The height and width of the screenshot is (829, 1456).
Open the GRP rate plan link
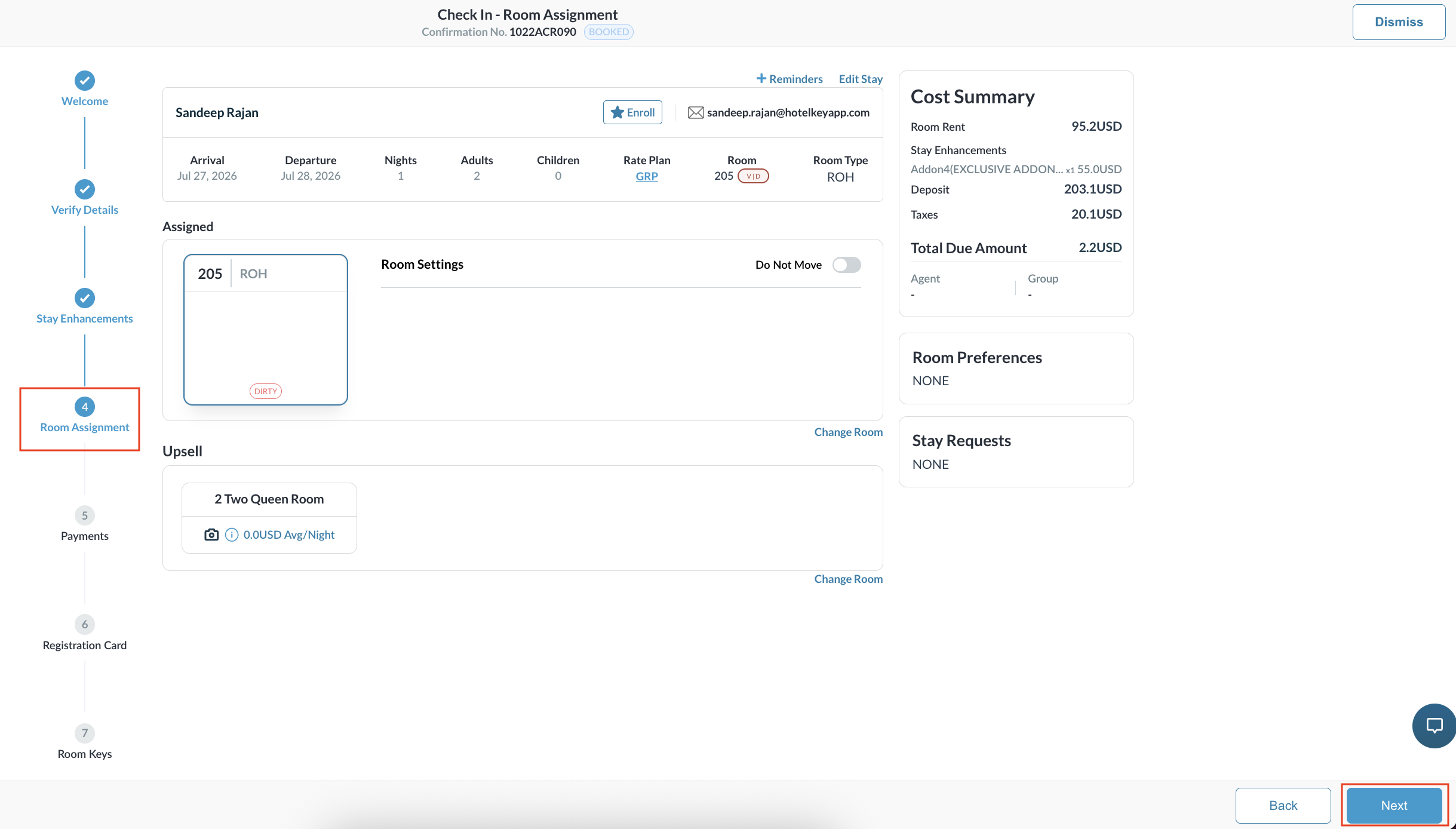point(647,176)
